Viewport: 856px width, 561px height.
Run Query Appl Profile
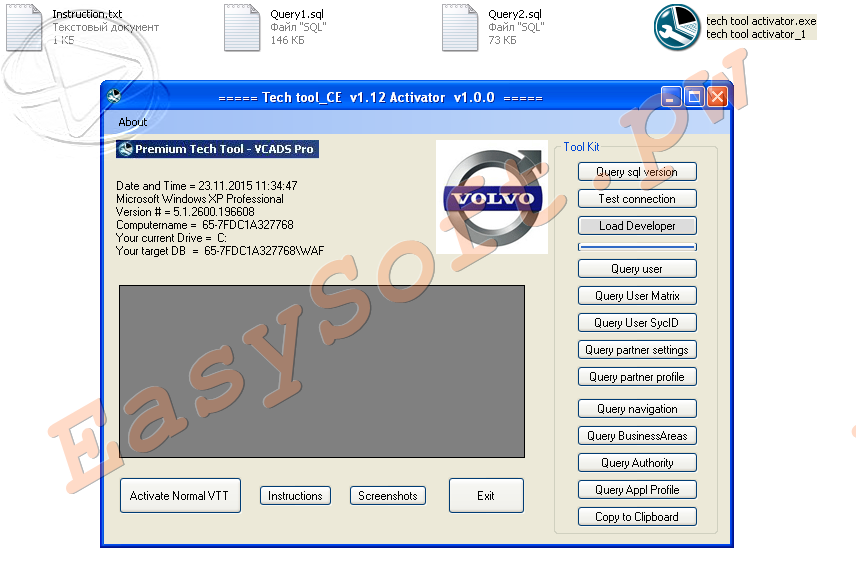click(637, 490)
